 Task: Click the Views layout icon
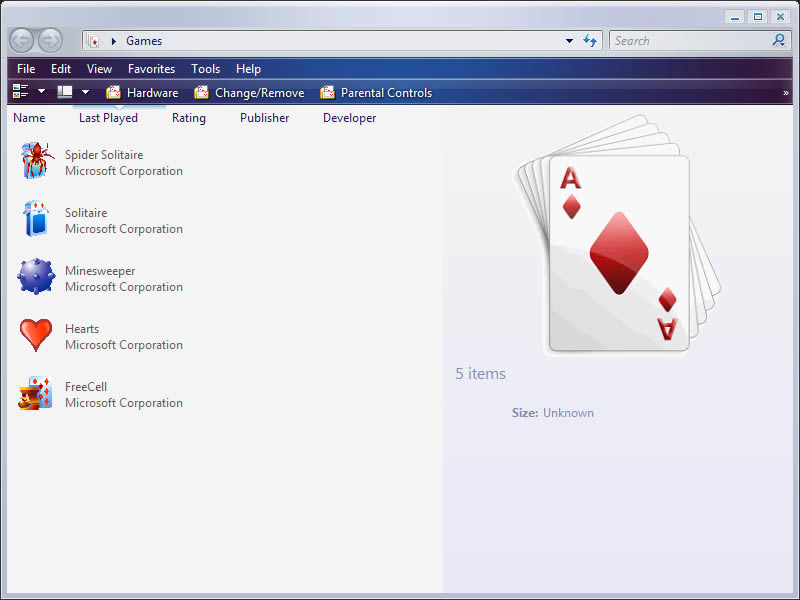pyautogui.click(x=20, y=92)
